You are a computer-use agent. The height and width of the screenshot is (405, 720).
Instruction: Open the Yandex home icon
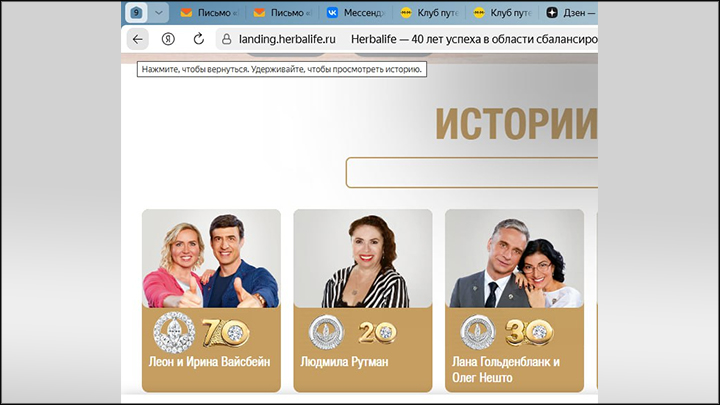pos(168,39)
